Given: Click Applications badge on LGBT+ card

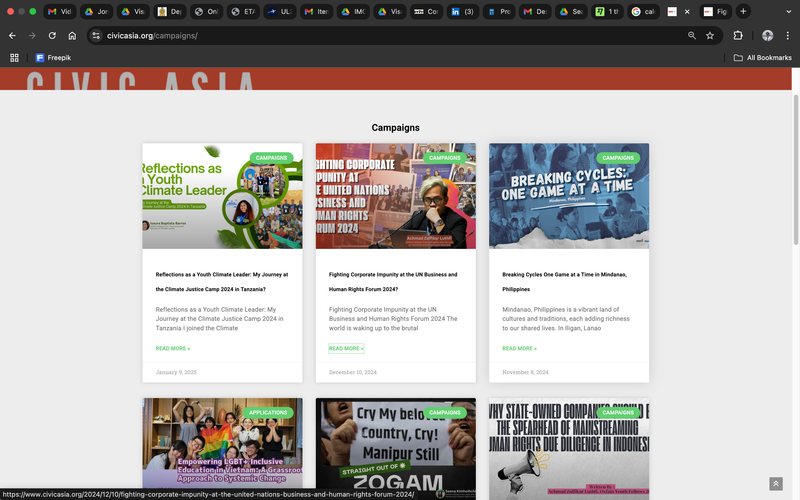Looking at the screenshot, I should tap(268, 412).
